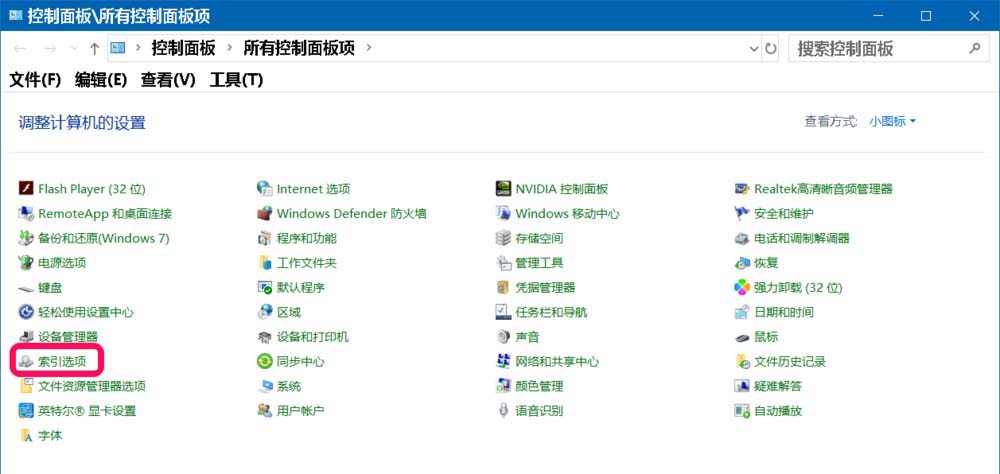Click the 搜索控制面板 search box
The image size is (1000, 474).
point(877,48)
